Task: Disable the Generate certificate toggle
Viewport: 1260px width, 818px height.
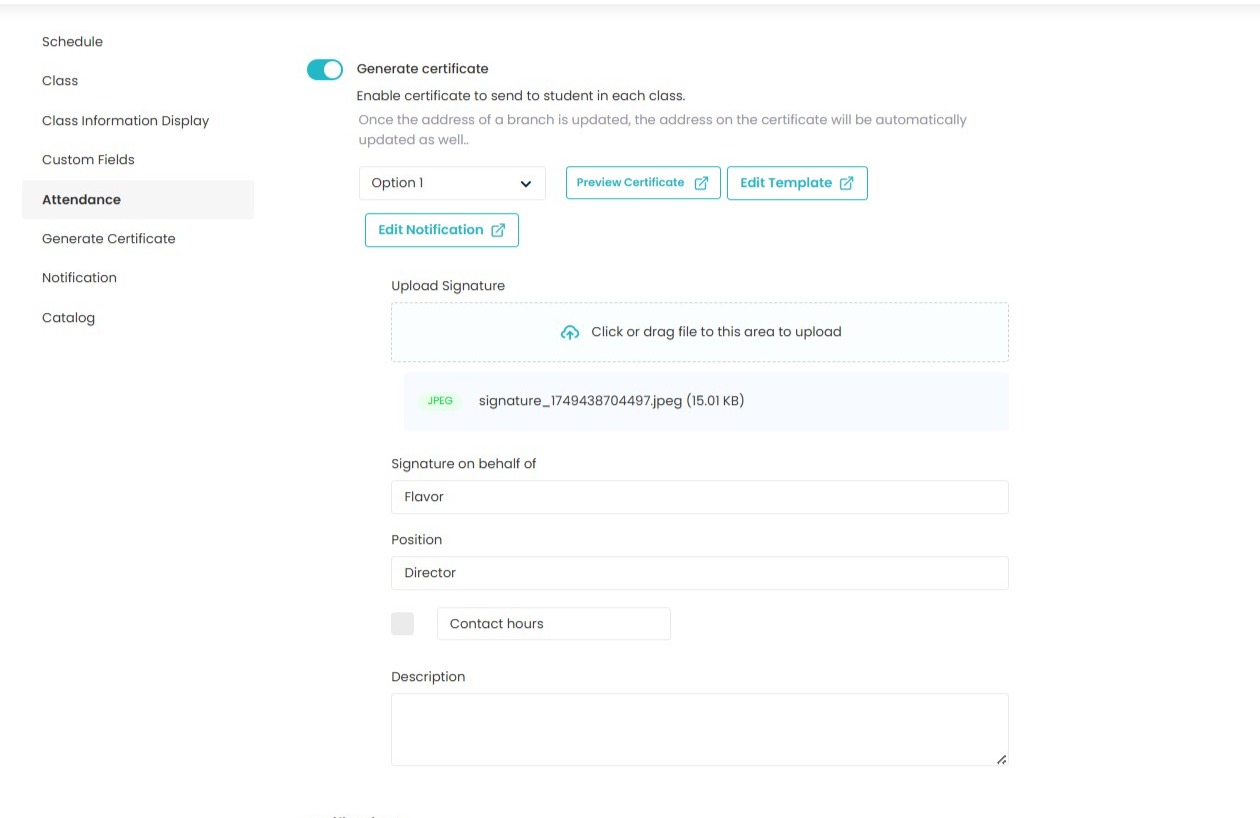Action: coord(325,69)
